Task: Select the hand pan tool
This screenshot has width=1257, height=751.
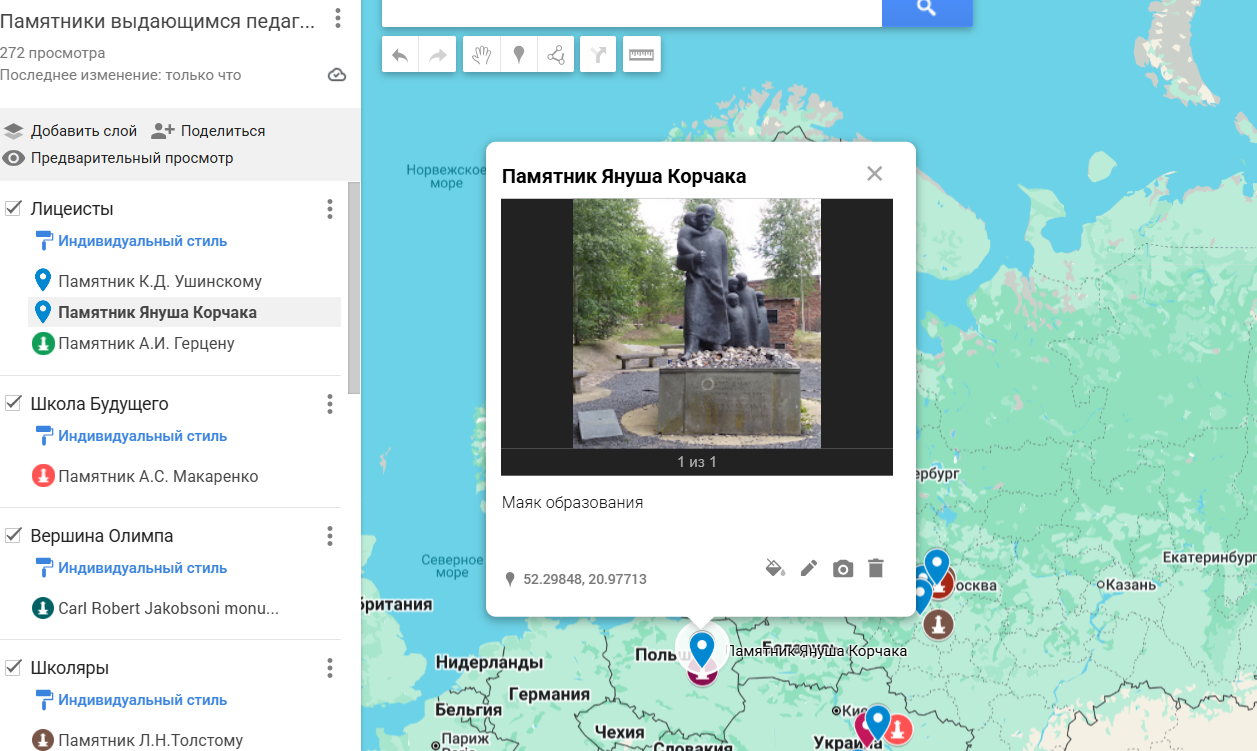Action: point(482,55)
